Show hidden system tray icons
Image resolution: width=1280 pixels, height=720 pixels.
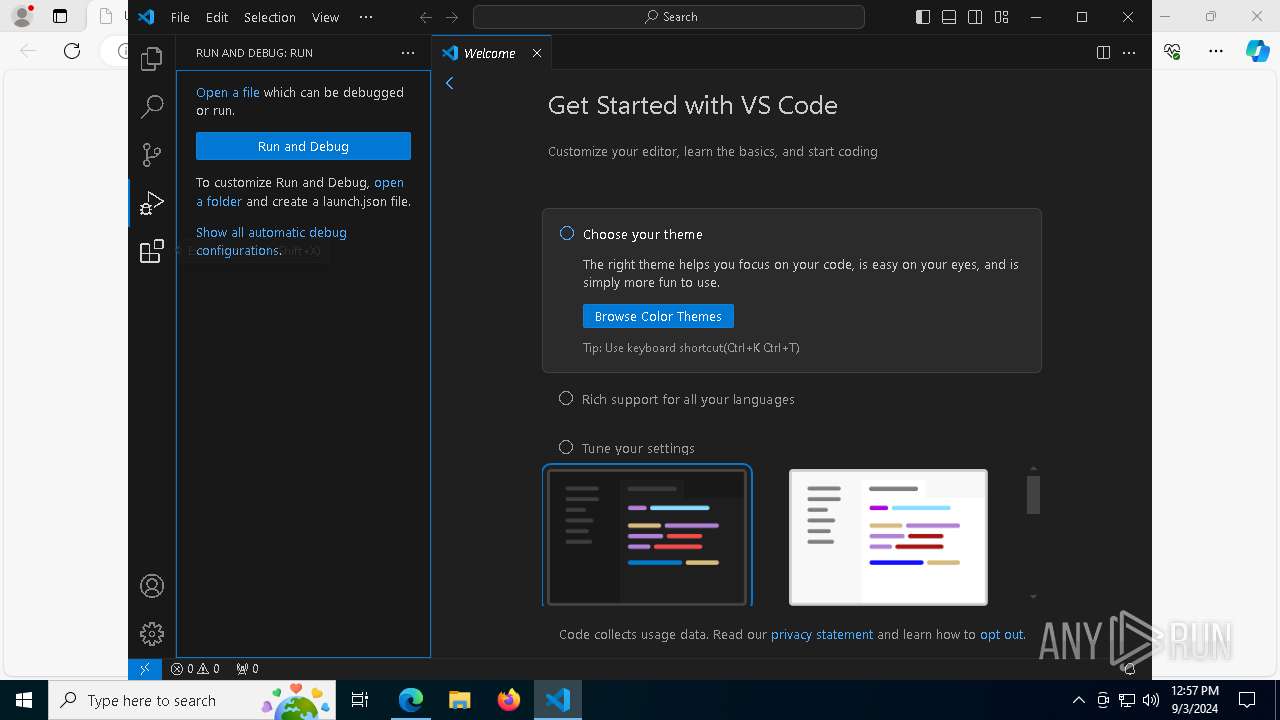pos(1078,700)
